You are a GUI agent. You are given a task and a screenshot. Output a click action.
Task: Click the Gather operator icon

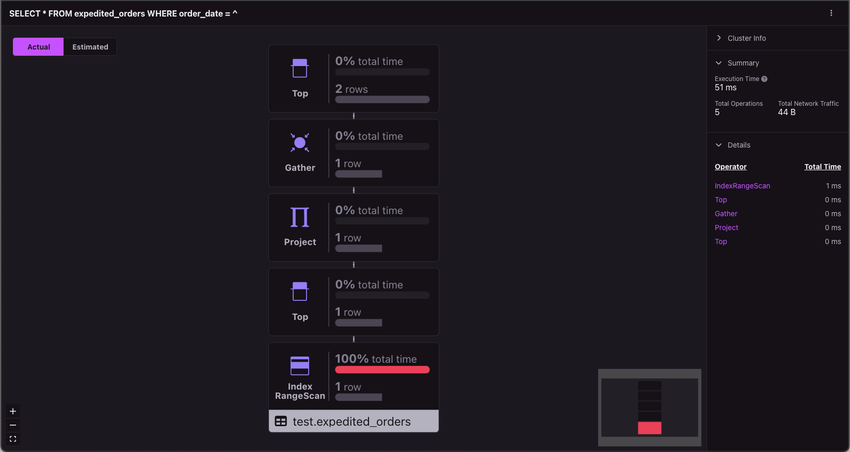(300, 143)
